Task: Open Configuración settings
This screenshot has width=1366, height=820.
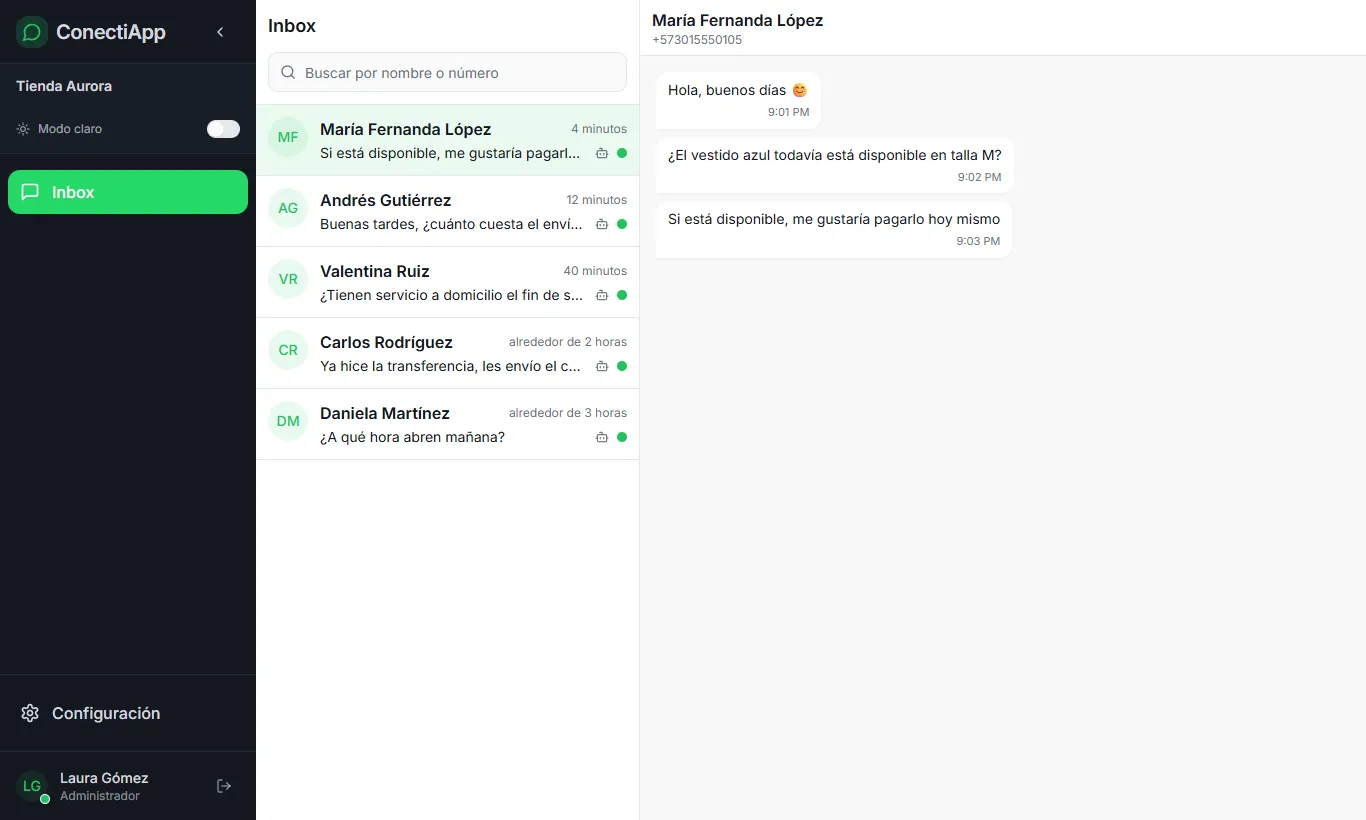Action: pyautogui.click(x=128, y=713)
